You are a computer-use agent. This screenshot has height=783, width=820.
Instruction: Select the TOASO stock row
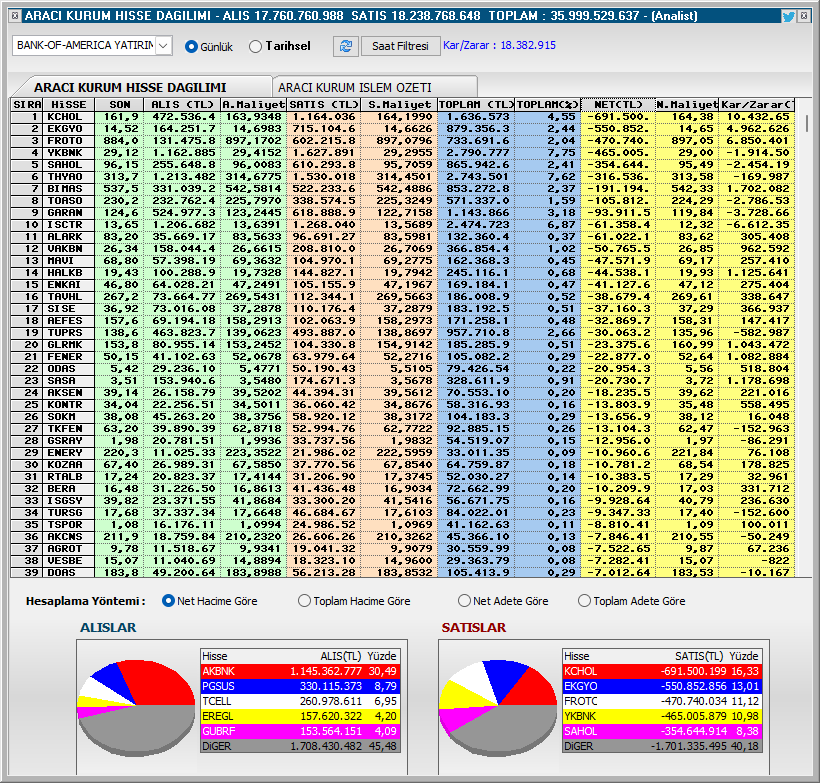(x=403, y=201)
